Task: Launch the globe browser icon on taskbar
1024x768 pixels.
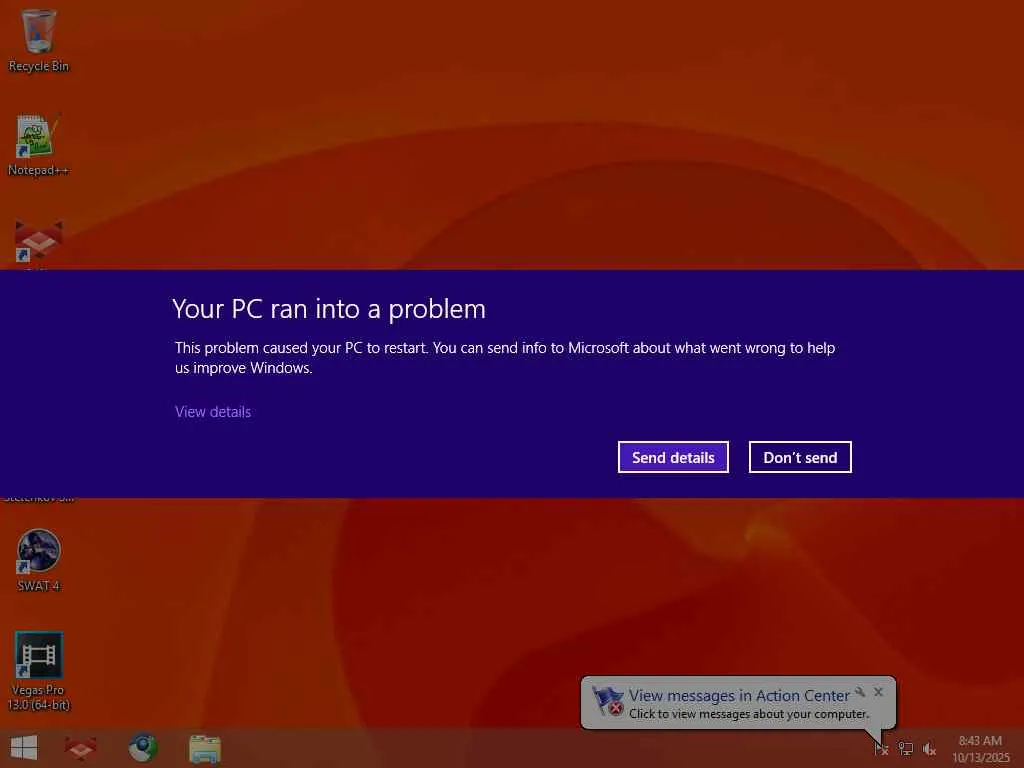Action: 143,748
